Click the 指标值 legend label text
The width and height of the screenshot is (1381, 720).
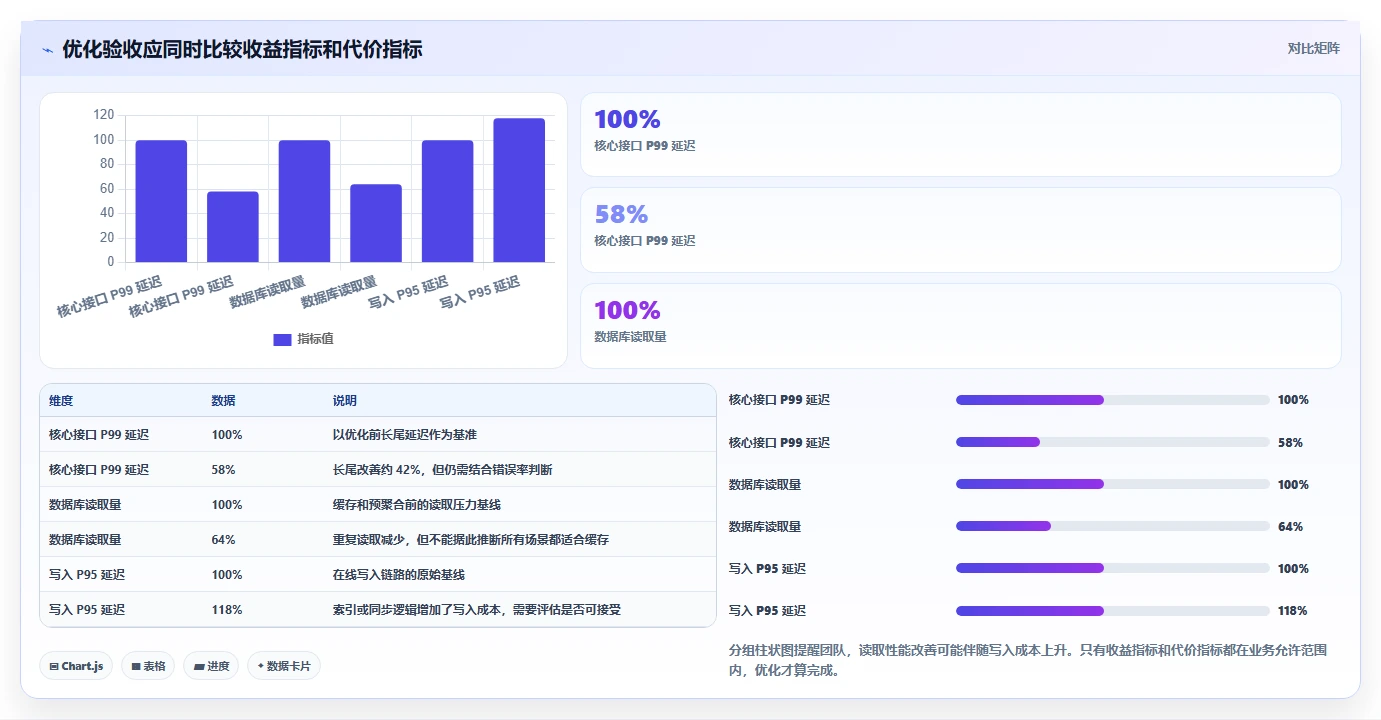click(x=315, y=339)
